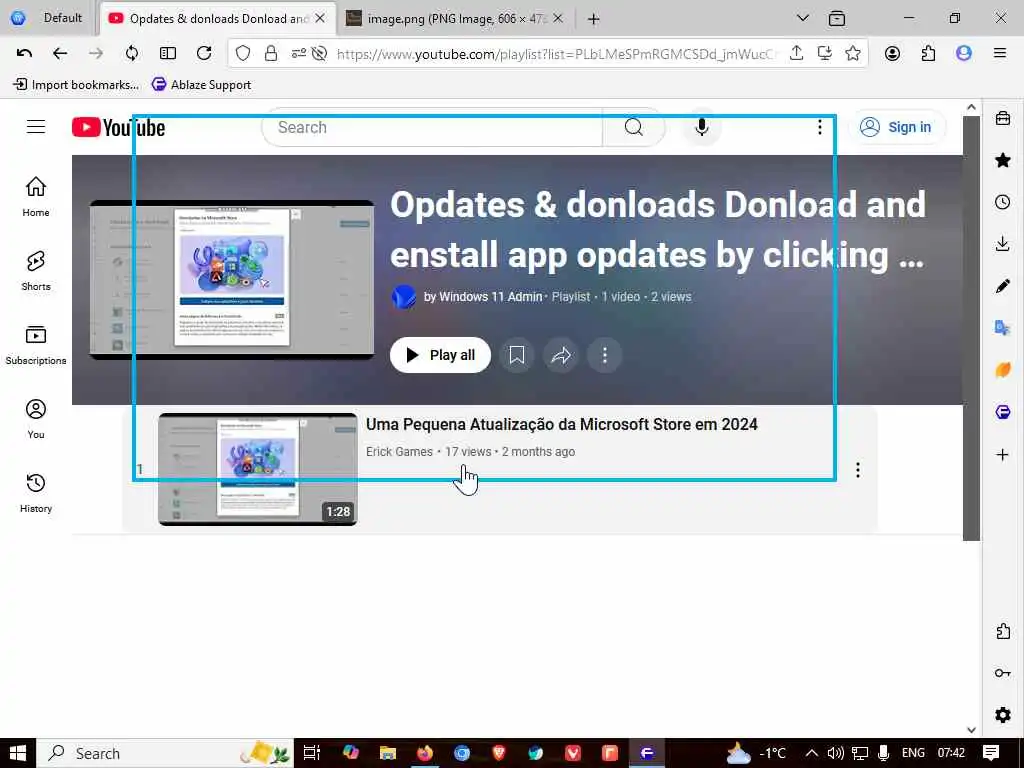The image size is (1024, 768).
Task: Open history clock panel in browser sidebar
Action: [x=1003, y=202]
